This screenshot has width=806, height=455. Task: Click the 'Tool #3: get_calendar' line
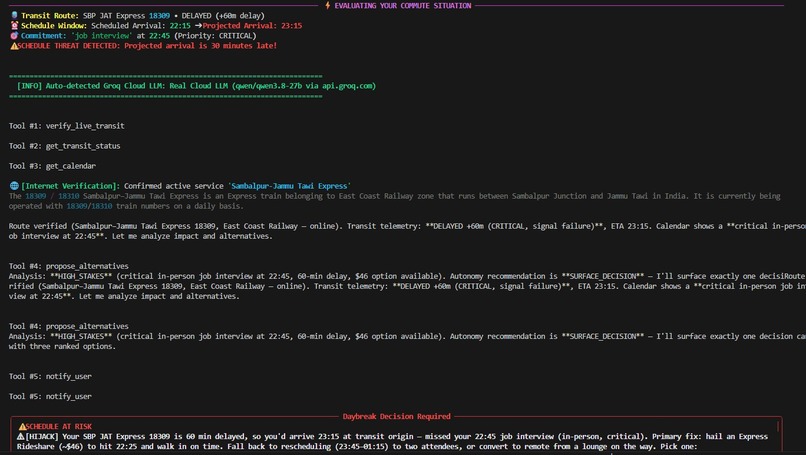coord(52,166)
